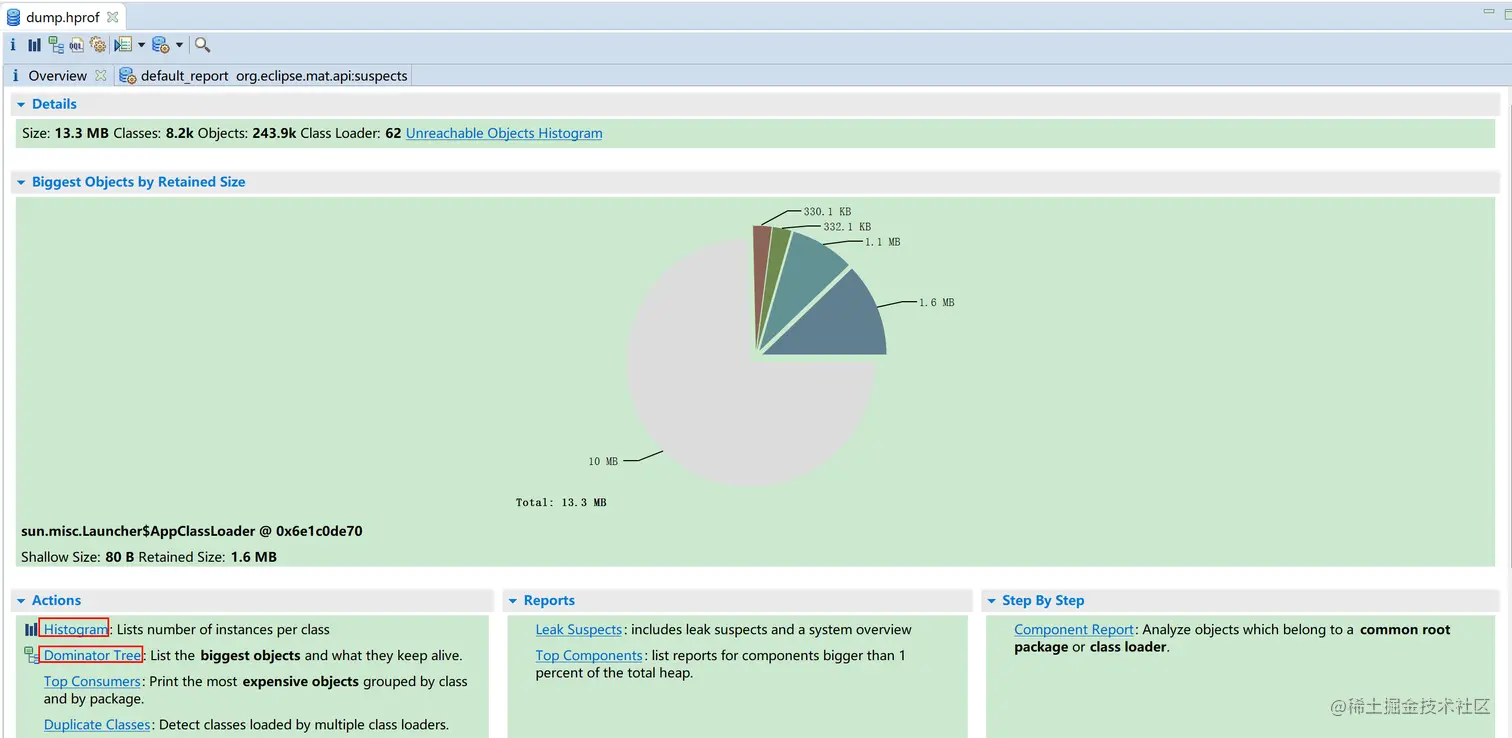Collapse the Step By Step section
1512x738 pixels.
(x=992, y=601)
